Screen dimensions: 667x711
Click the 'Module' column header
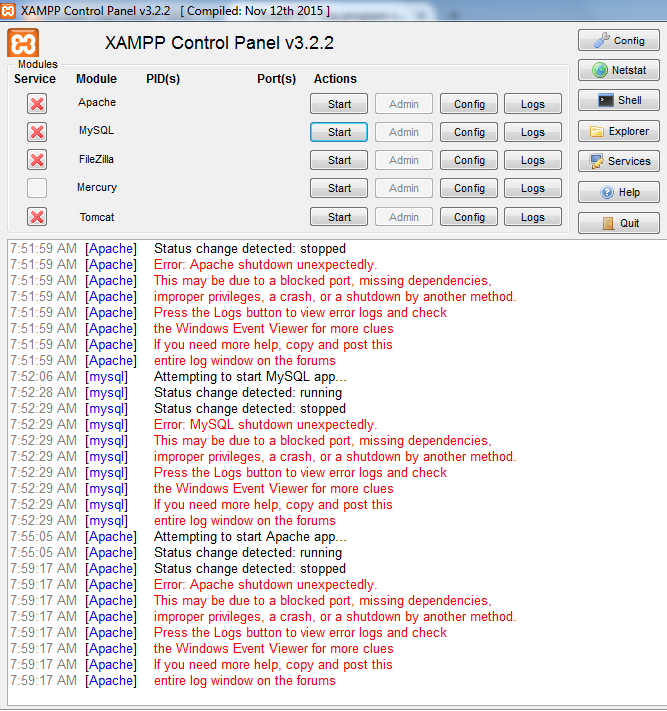click(97, 79)
